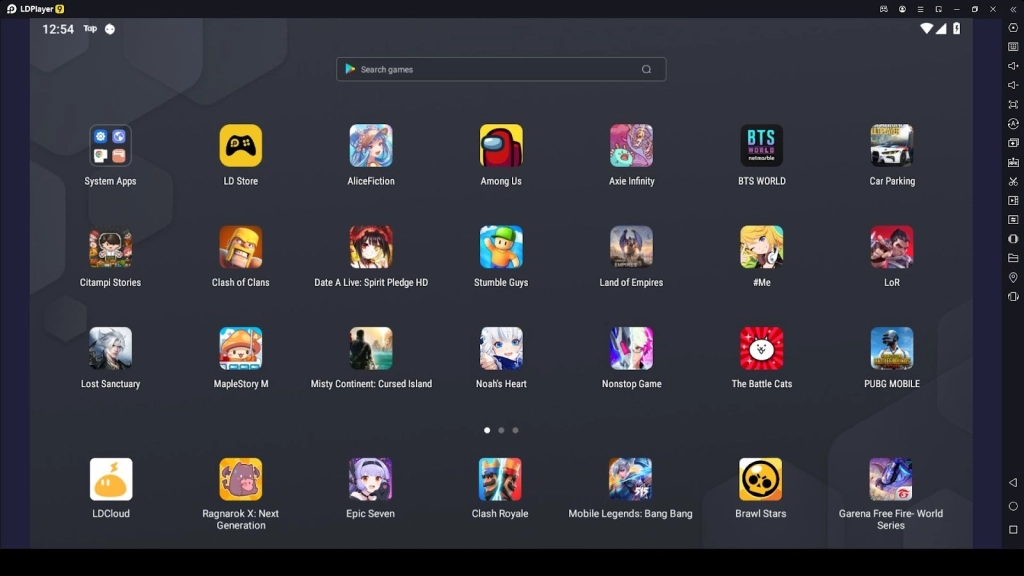Image resolution: width=1024 pixels, height=576 pixels.
Task: Click the Google Play logo in search bar
Action: (x=350, y=69)
